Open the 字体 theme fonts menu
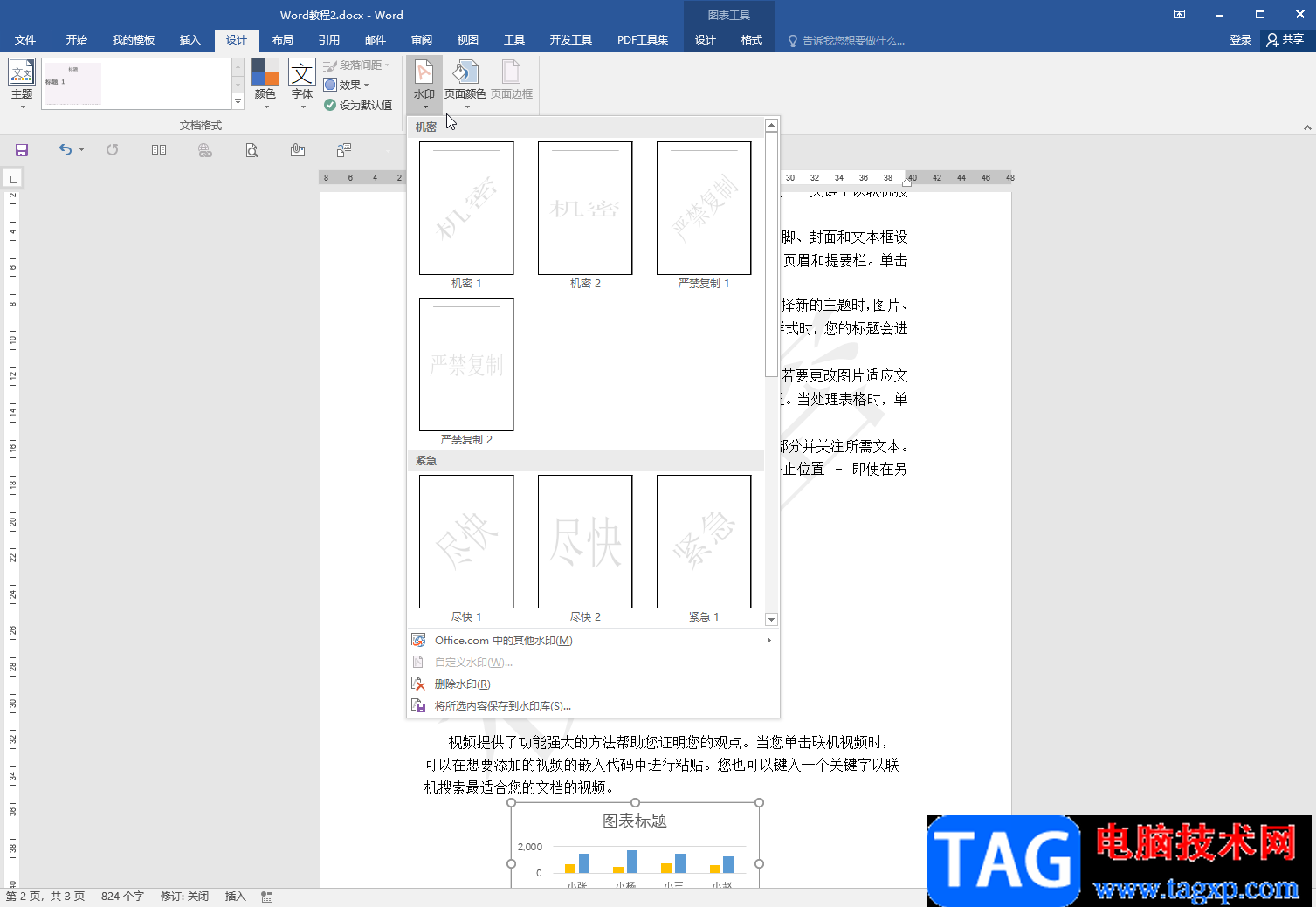This screenshot has height=907, width=1316. click(302, 84)
